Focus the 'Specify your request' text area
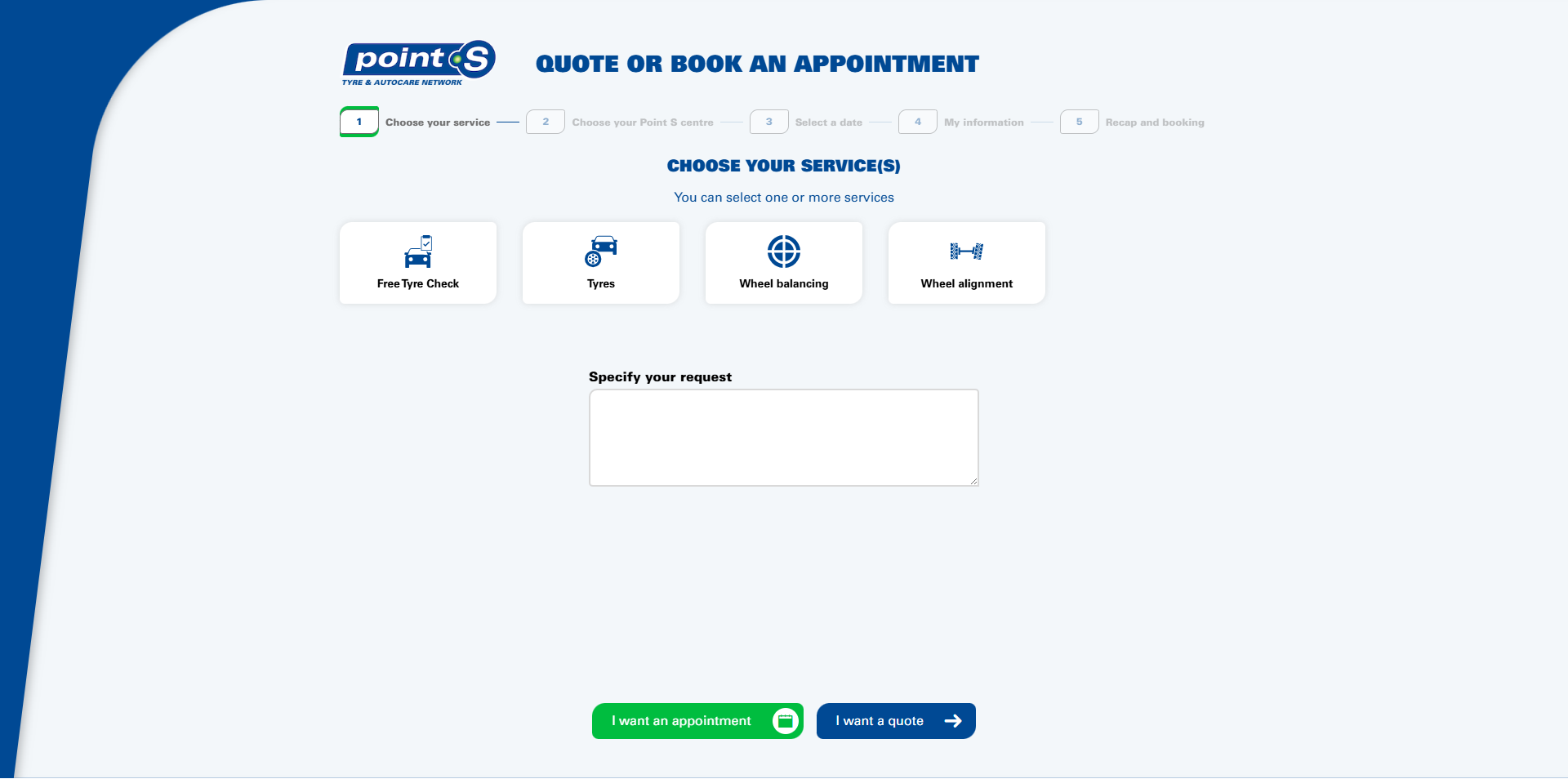This screenshot has height=779, width=1568. tap(784, 438)
